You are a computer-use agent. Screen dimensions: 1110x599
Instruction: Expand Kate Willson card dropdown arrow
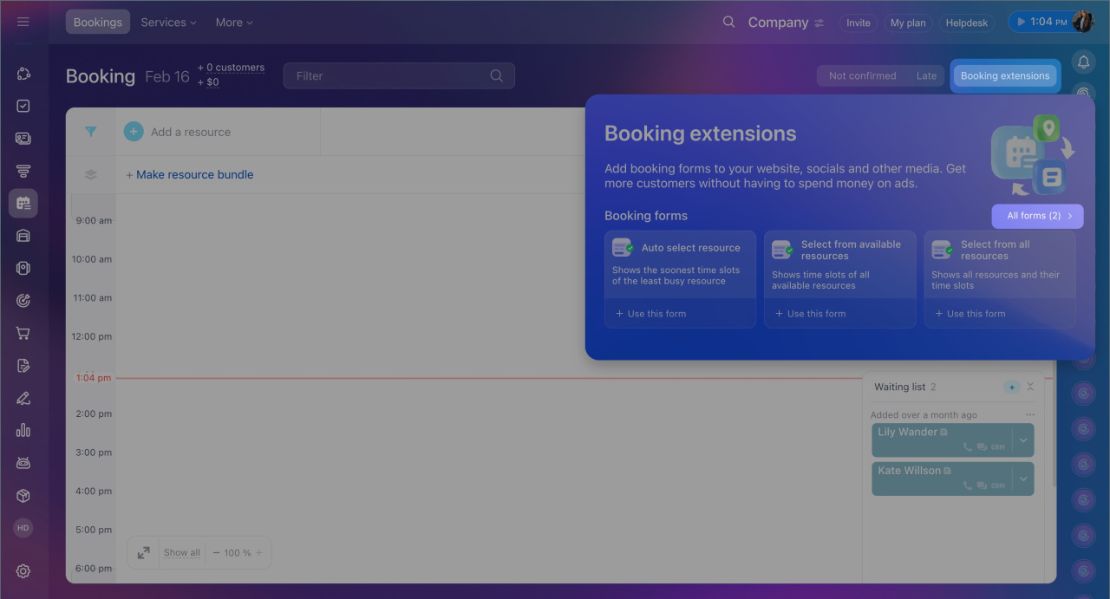(1023, 479)
